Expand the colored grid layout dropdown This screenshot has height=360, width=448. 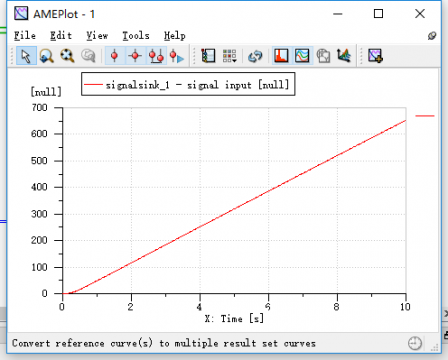pyautogui.click(x=229, y=56)
